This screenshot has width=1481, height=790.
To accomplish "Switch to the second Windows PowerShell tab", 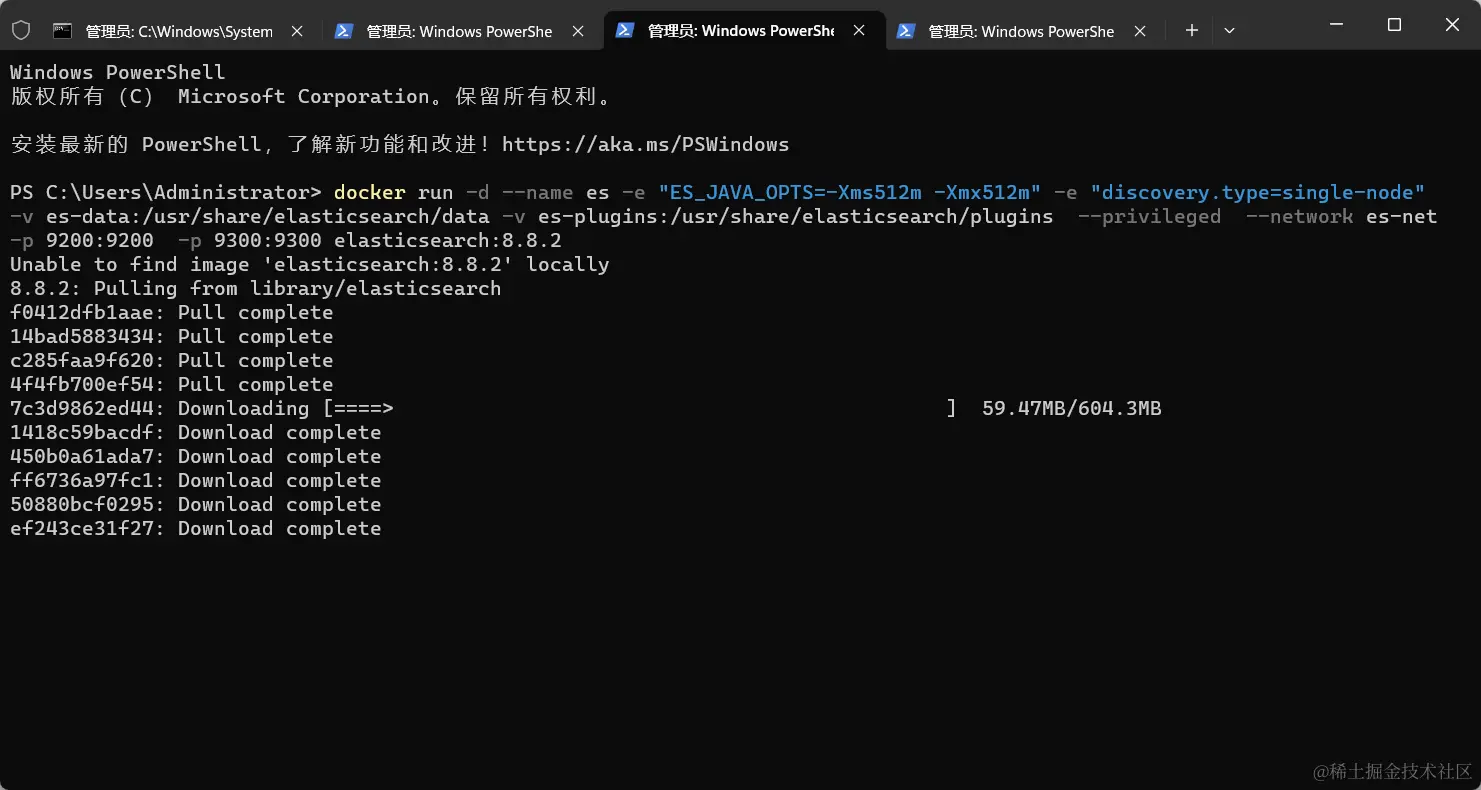I will coord(459,31).
